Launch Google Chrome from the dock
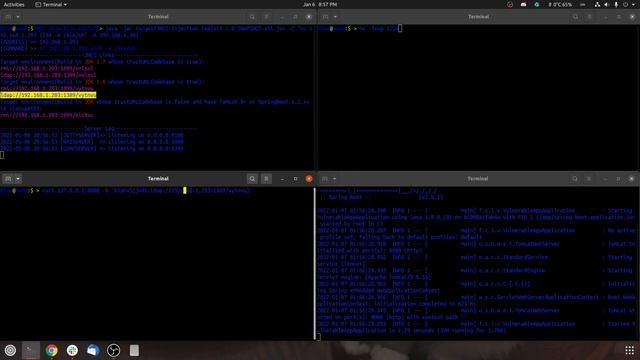 [x=51, y=350]
